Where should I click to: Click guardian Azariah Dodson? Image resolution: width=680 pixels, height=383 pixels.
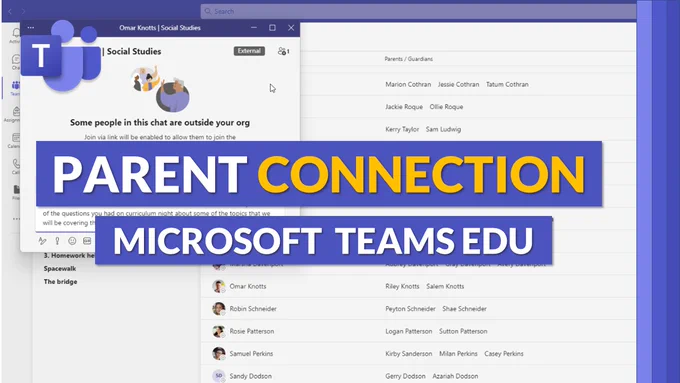pos(455,376)
